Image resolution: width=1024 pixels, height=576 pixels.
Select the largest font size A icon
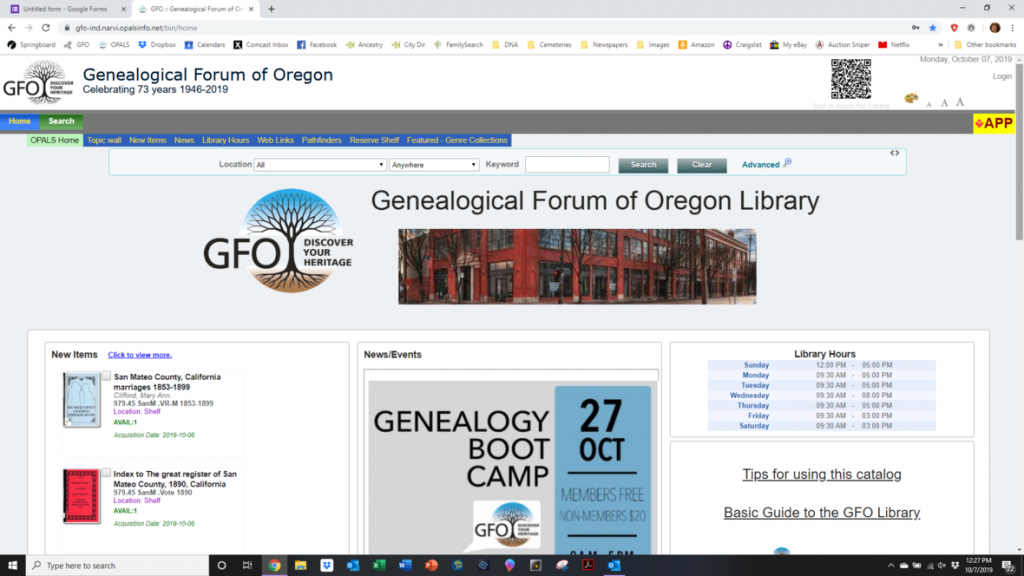(960, 102)
